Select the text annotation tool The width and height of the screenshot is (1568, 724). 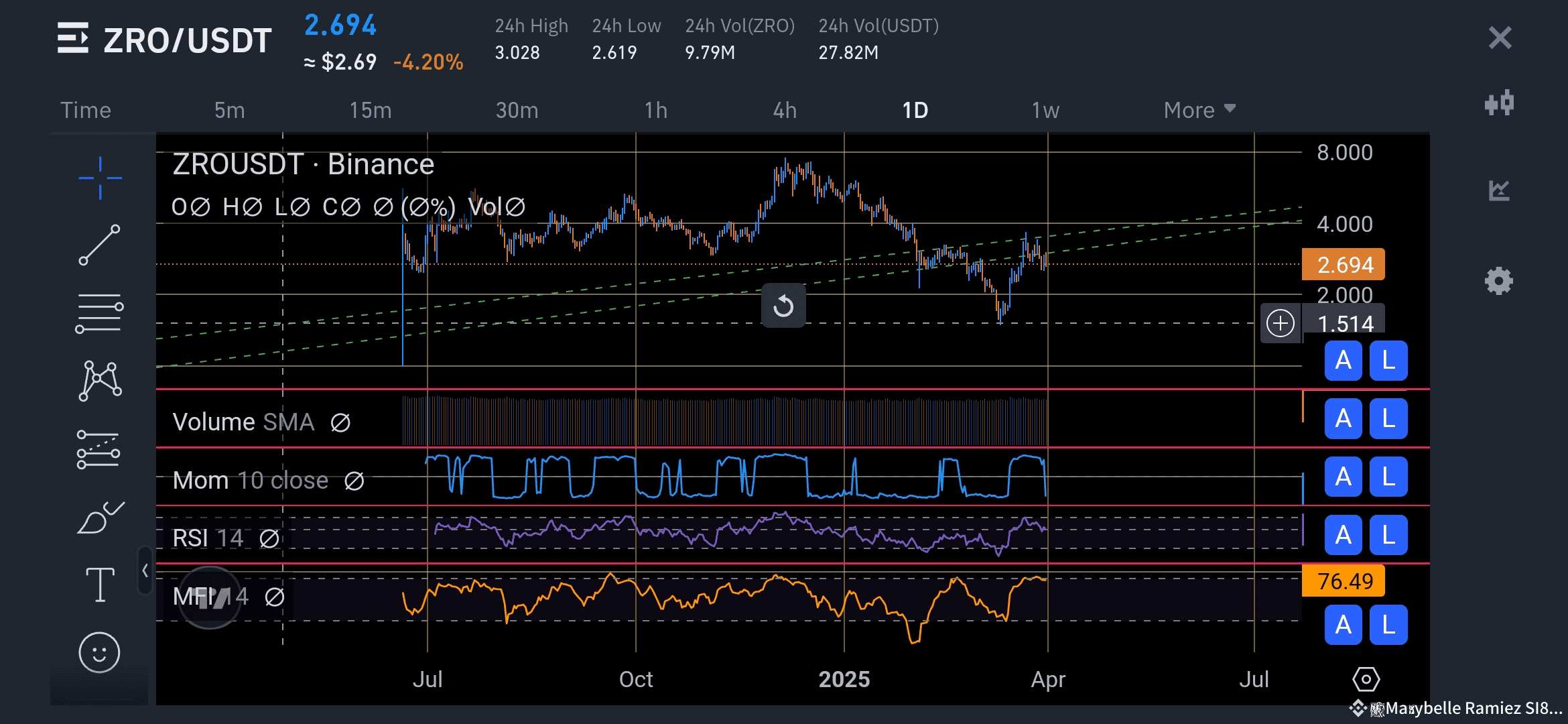click(x=100, y=585)
